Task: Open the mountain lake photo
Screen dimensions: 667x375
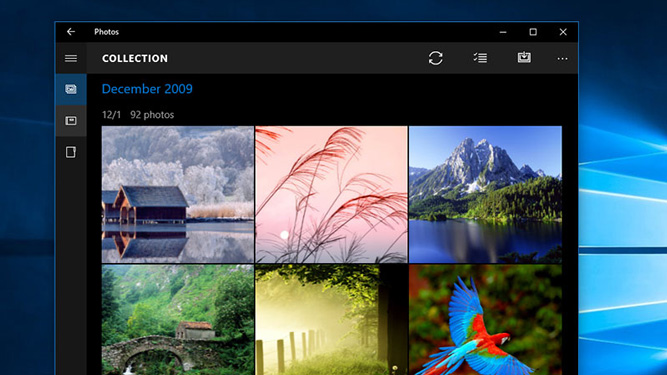Action: pyautogui.click(x=485, y=194)
